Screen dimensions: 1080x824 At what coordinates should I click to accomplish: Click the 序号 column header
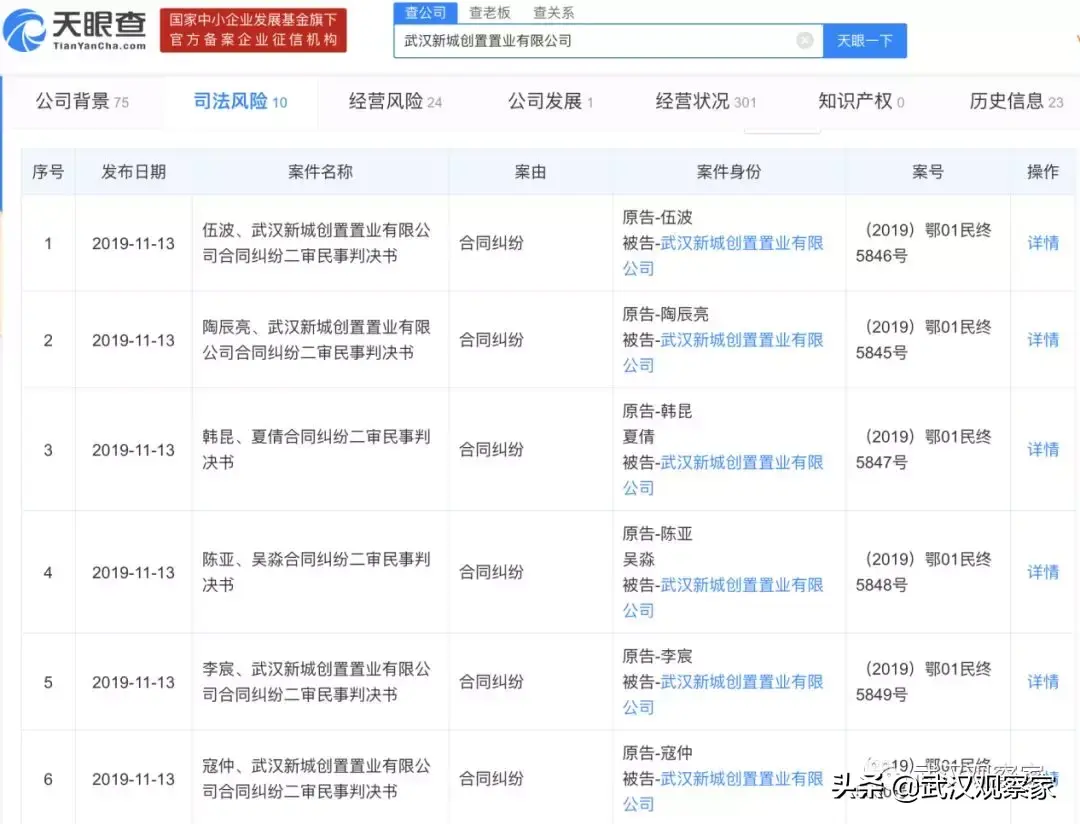coord(48,172)
